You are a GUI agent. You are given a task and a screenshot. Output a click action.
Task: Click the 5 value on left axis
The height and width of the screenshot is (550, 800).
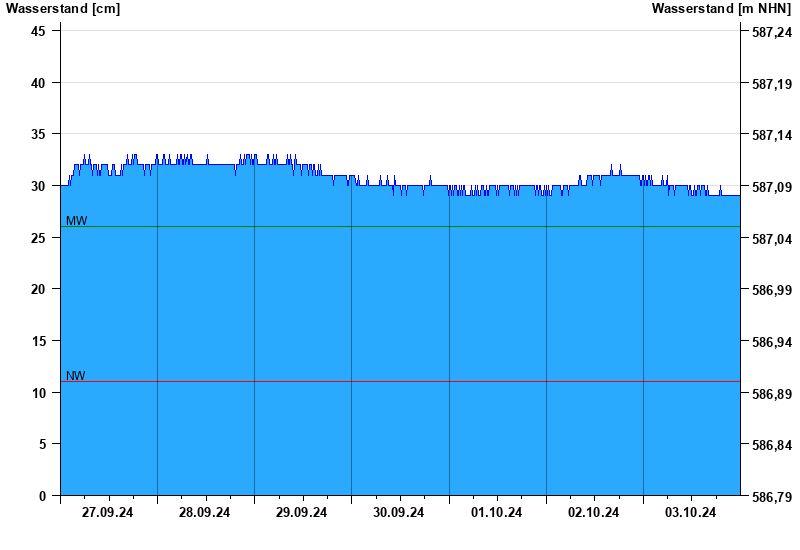pos(42,444)
